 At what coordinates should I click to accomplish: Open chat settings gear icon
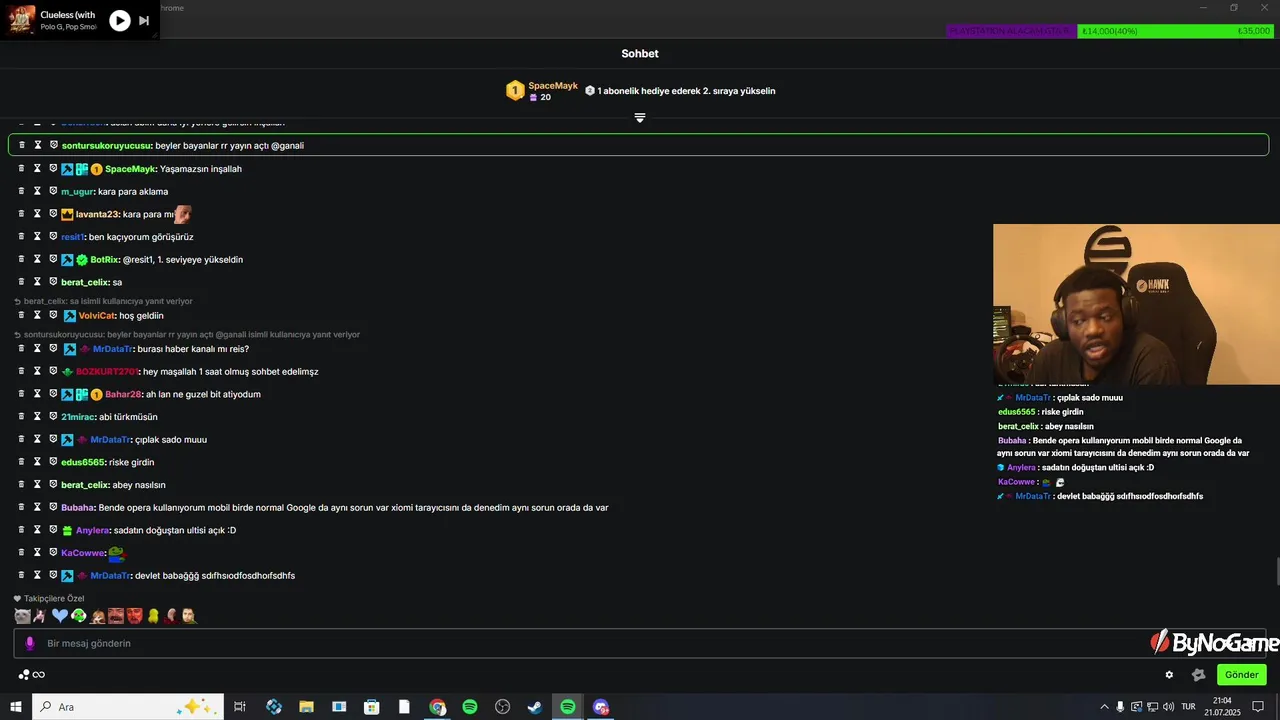pyautogui.click(x=1169, y=675)
